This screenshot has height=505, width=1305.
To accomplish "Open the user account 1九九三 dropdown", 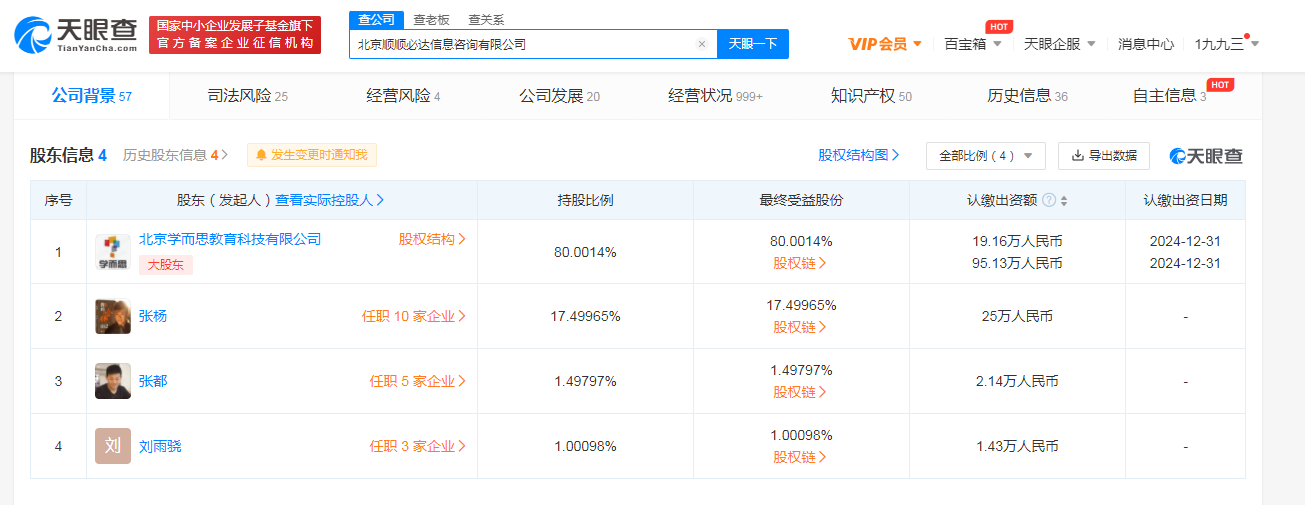I will pyautogui.click(x=1227, y=44).
